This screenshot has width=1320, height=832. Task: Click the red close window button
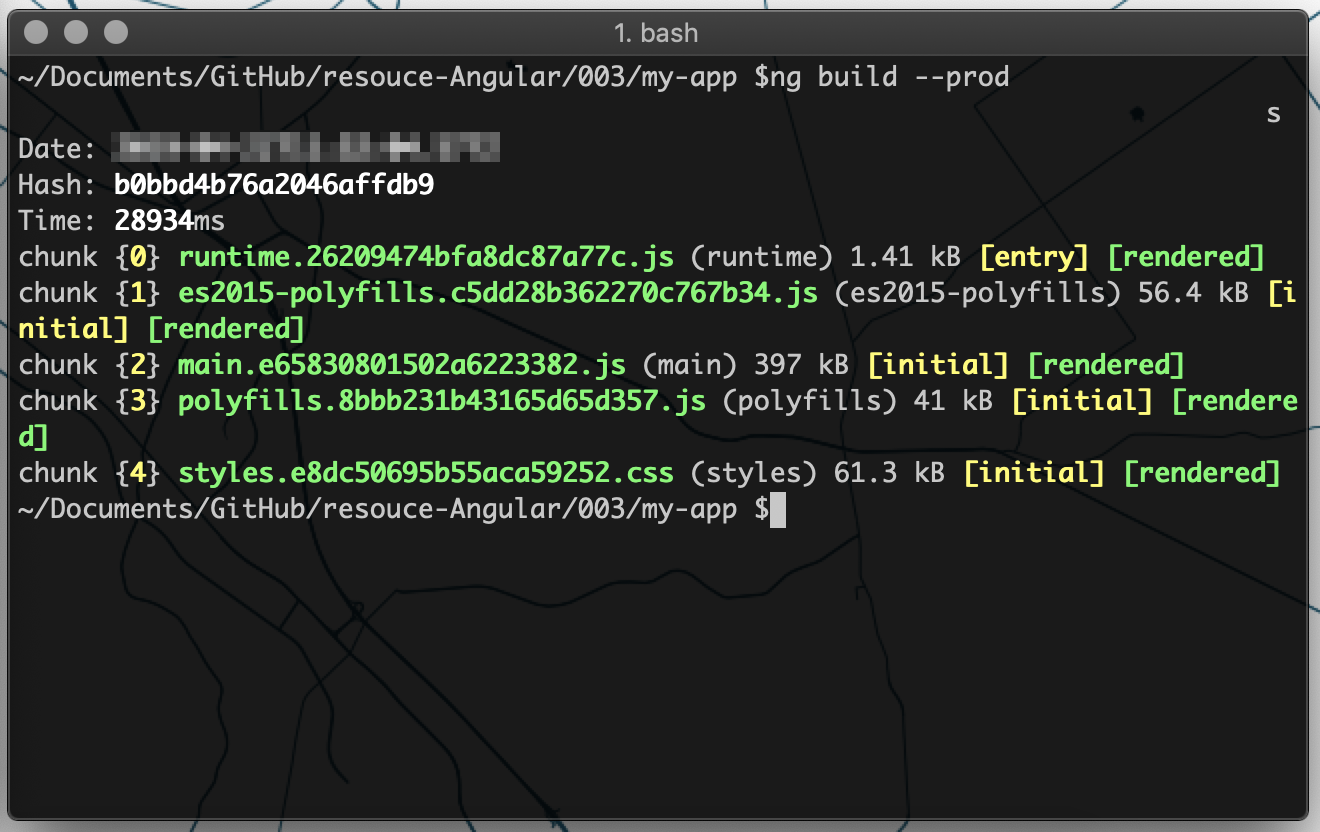pyautogui.click(x=36, y=32)
